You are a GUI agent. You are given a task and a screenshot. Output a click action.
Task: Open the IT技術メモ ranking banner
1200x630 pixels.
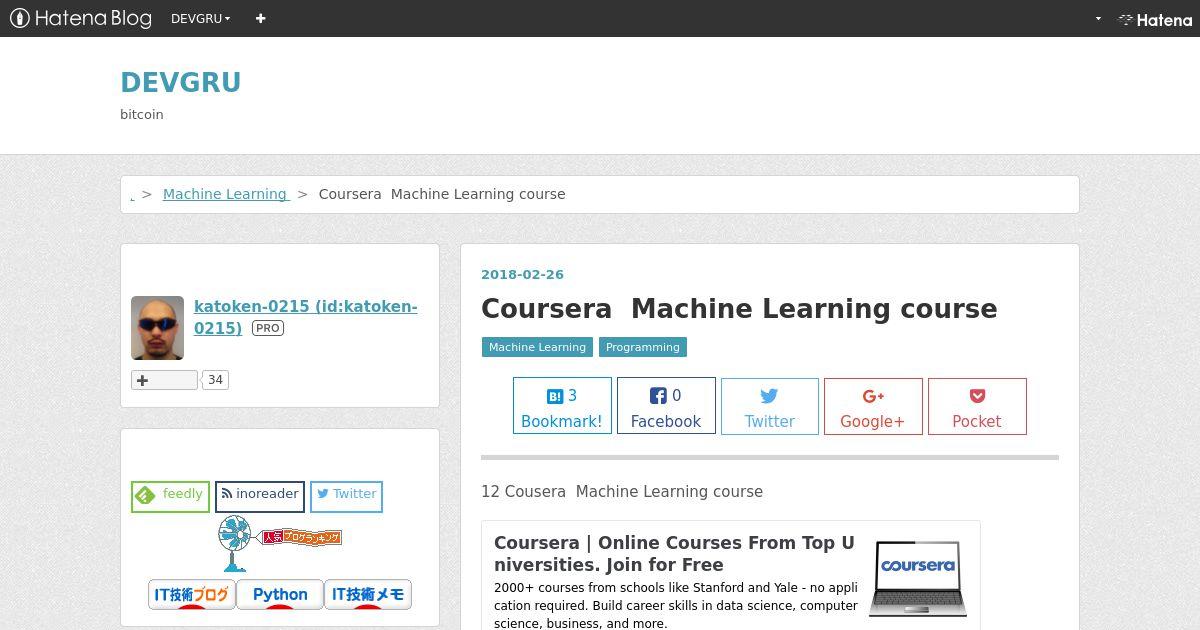coord(368,594)
